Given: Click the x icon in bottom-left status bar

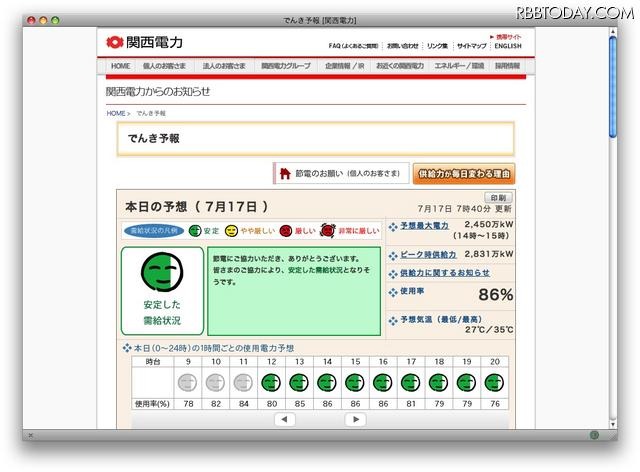Looking at the screenshot, I should click(30, 436).
